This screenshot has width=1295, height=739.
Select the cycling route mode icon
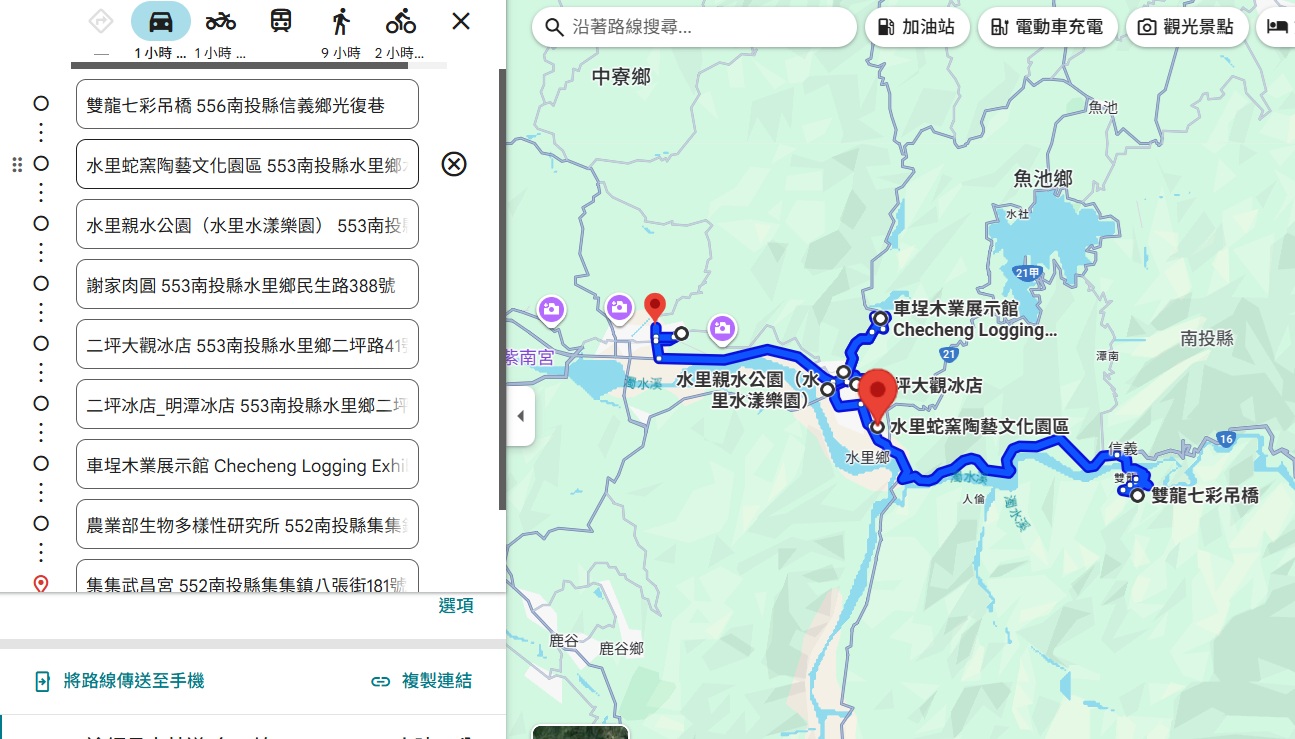pos(400,20)
